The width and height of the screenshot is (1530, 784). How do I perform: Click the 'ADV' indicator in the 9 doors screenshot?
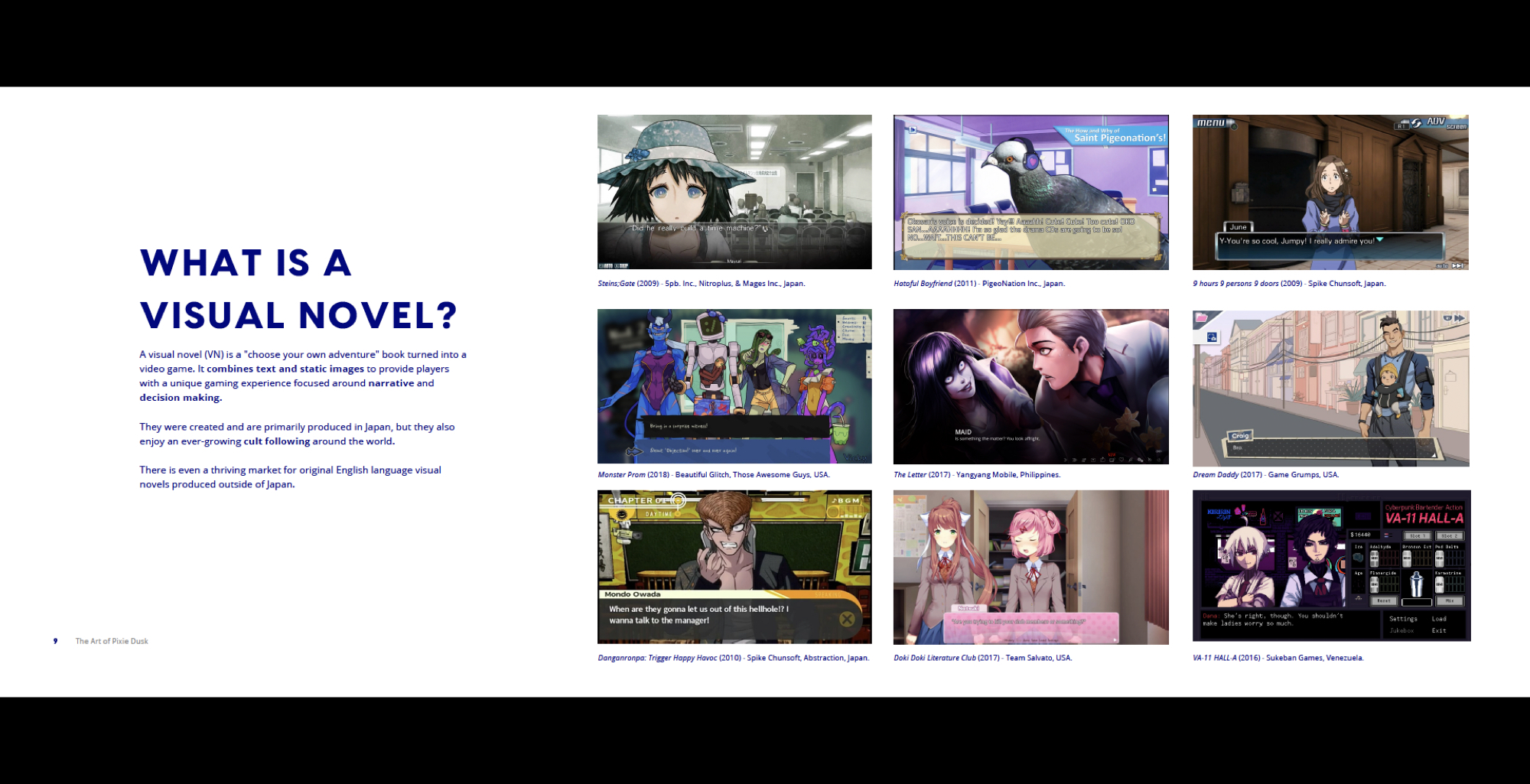(x=1436, y=122)
